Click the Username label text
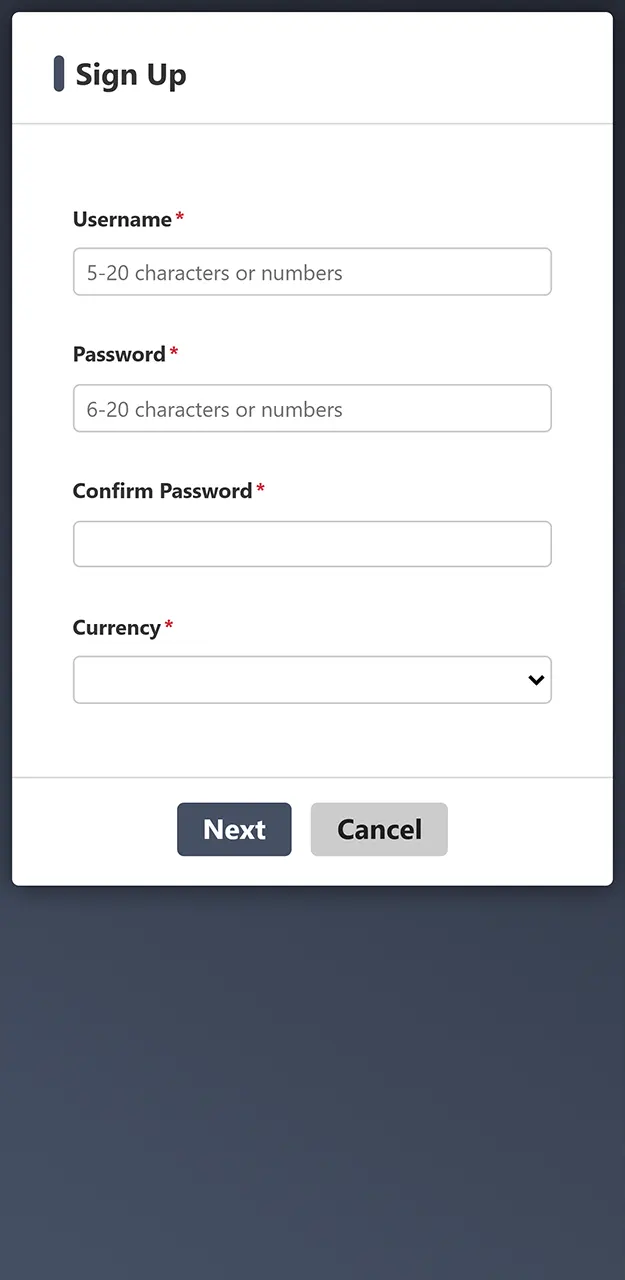Screen dimensions: 625x1280 click(x=122, y=220)
